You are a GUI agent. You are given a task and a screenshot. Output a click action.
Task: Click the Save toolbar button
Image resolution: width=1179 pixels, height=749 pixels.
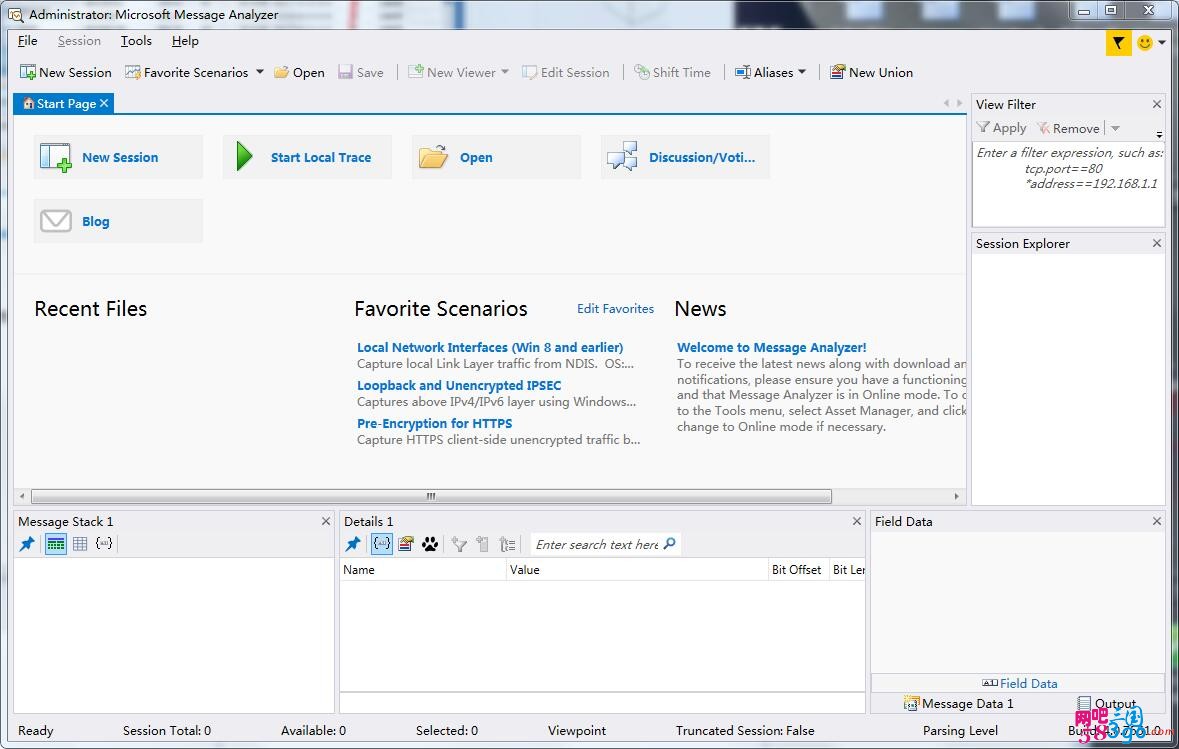(x=361, y=72)
